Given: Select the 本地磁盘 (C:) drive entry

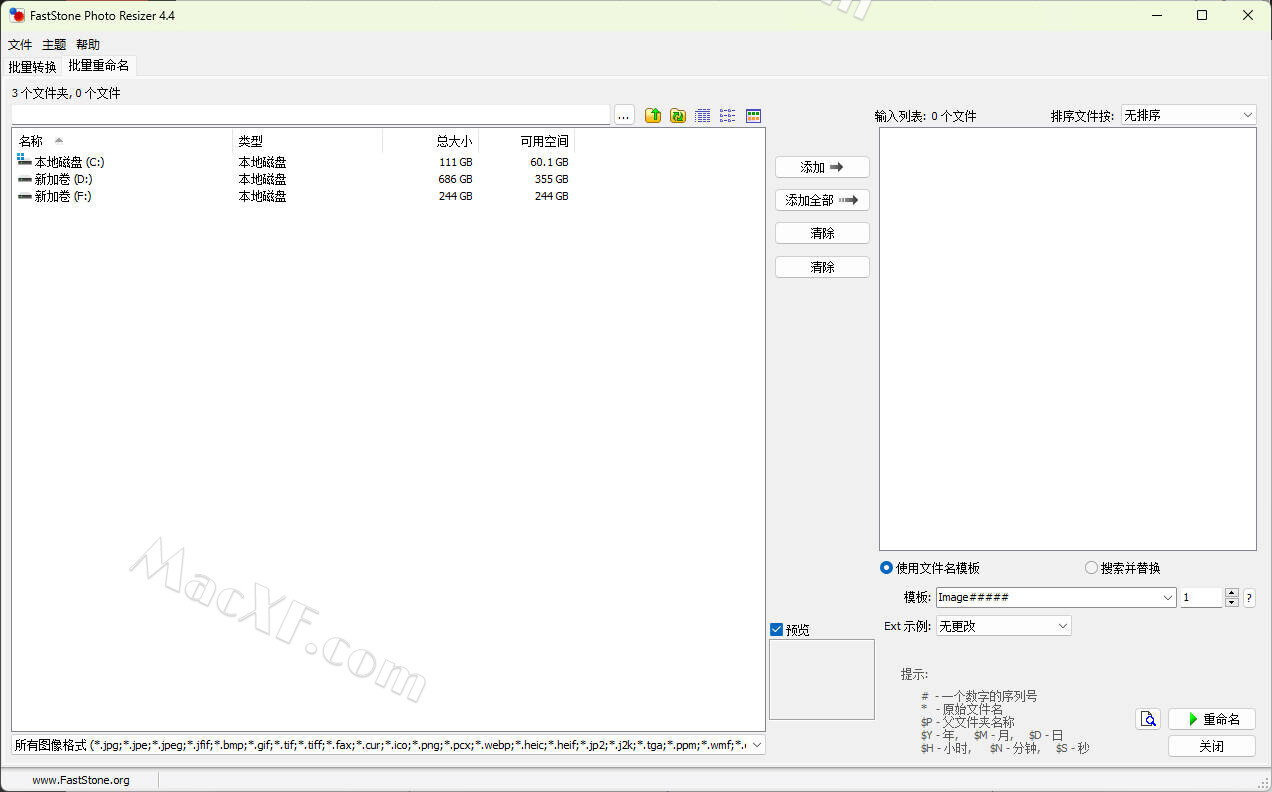Looking at the screenshot, I should (x=69, y=162).
